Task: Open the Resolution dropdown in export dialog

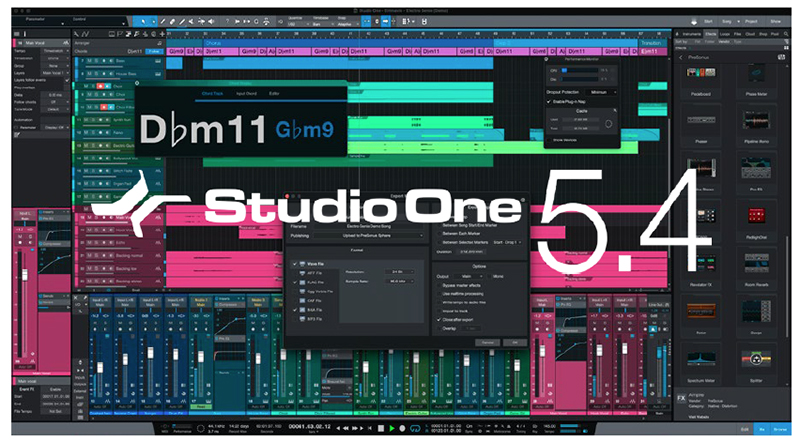Action: pos(400,272)
